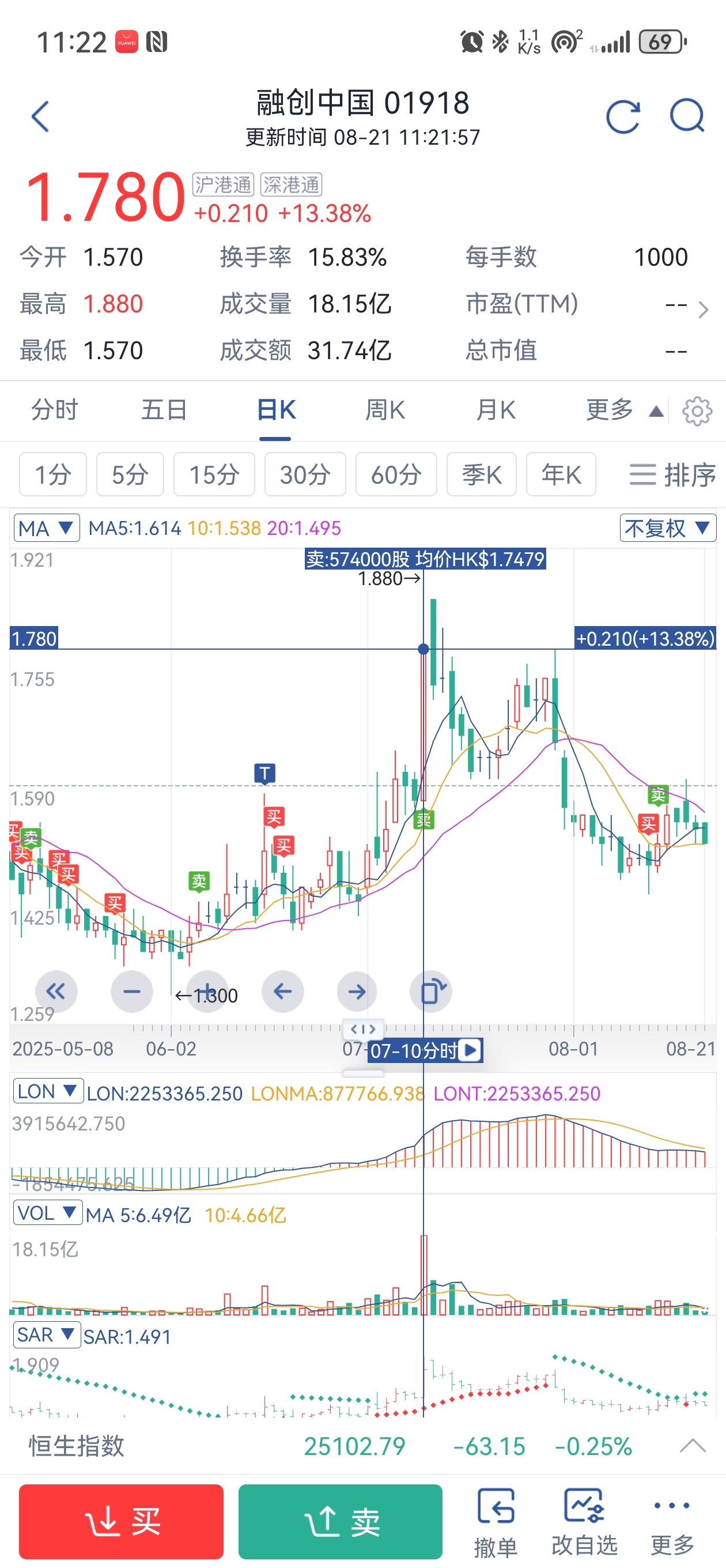
Task: Switch to 周K weekly tab
Action: click(x=384, y=410)
